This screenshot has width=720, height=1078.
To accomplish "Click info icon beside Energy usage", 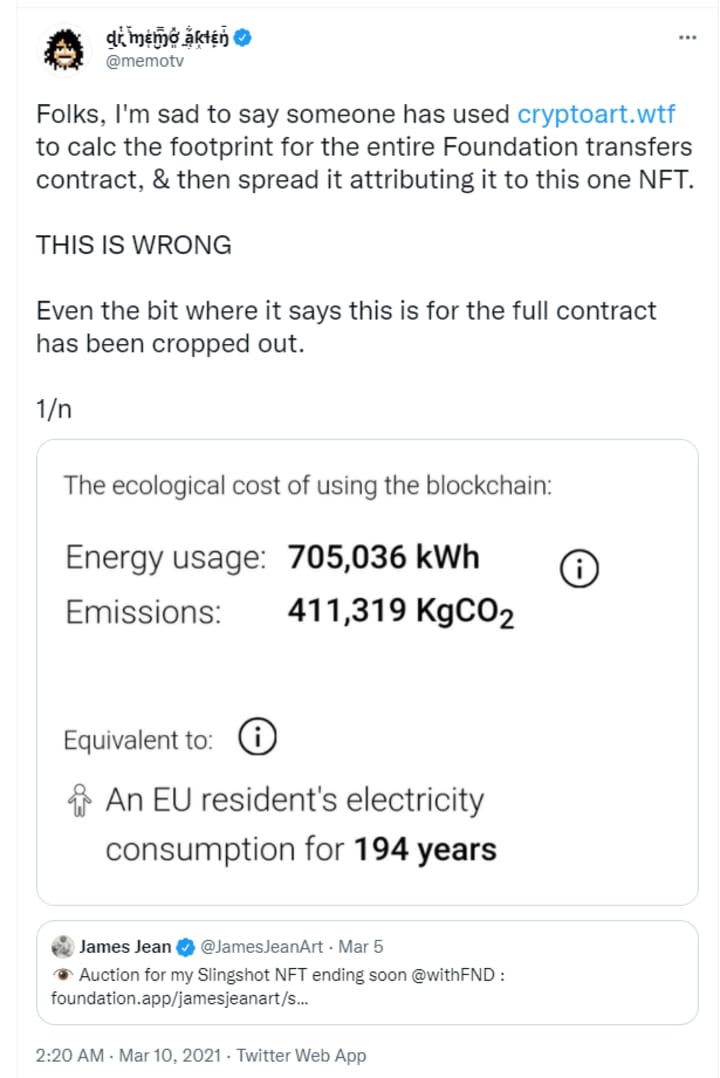I will point(580,568).
